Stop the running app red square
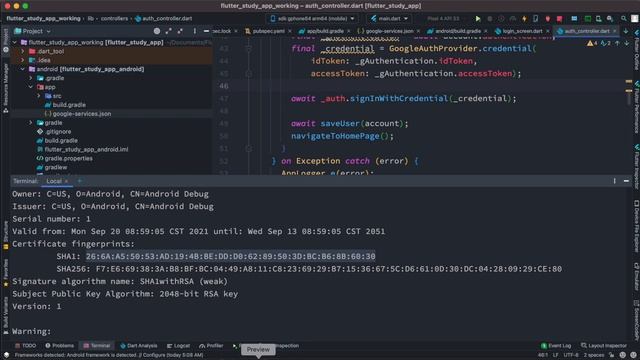The width and height of the screenshot is (640, 360). pos(560,19)
